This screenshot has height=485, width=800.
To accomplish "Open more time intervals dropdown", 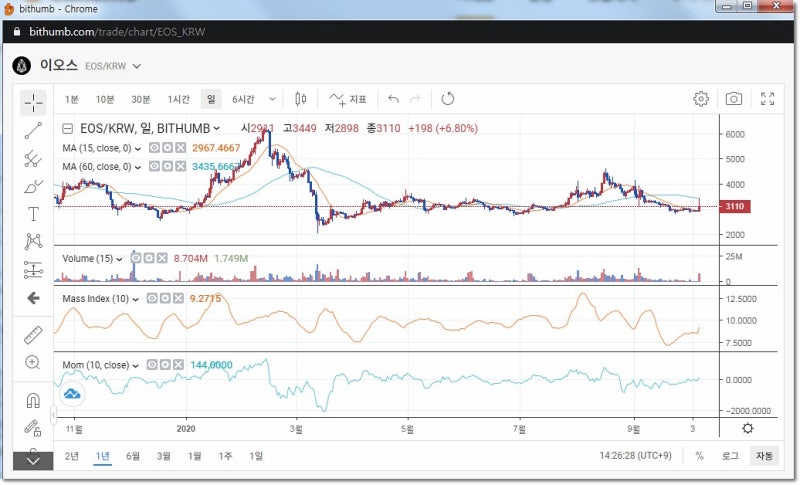I will click(272, 99).
